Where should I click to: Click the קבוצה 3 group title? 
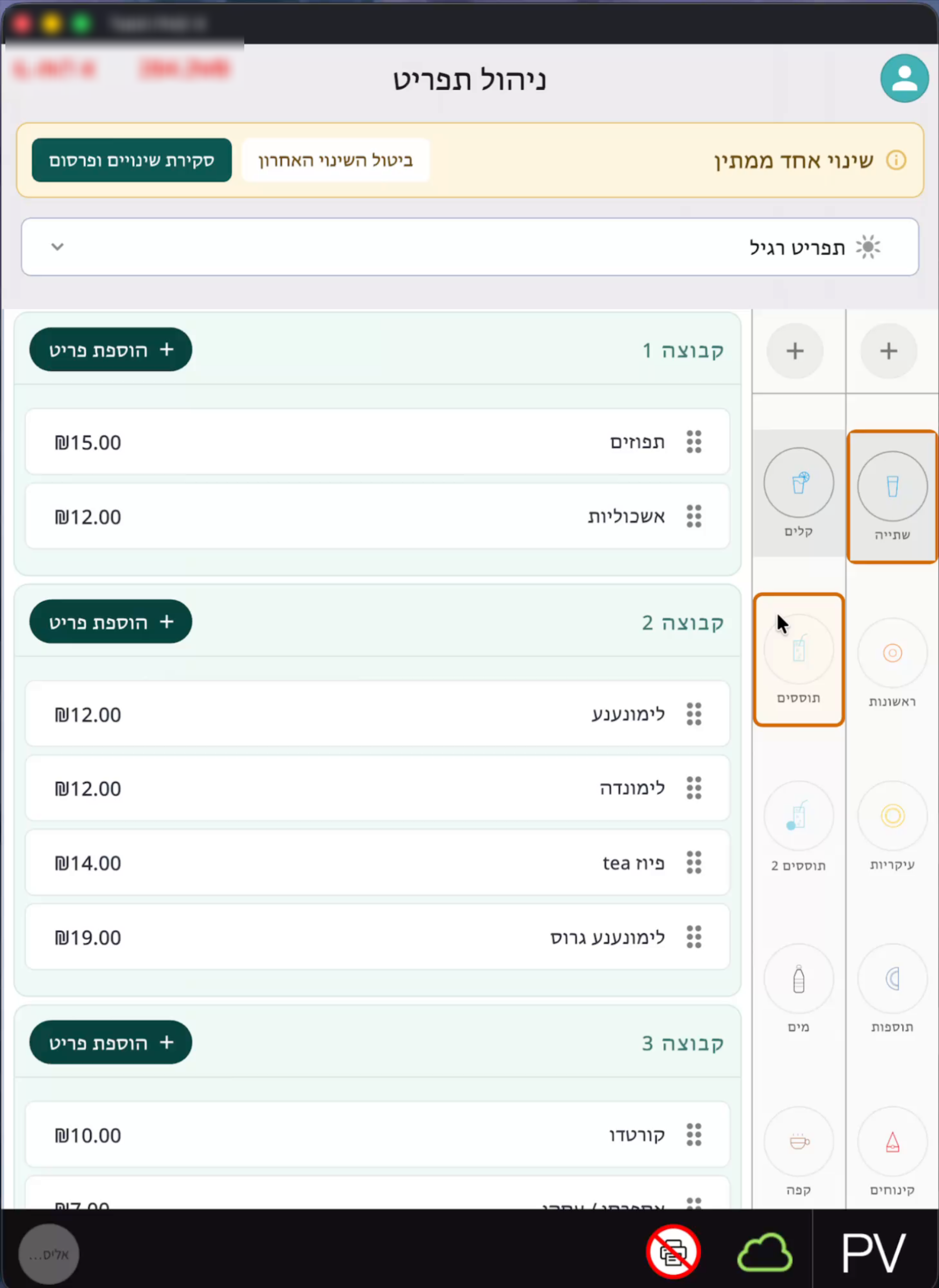[x=683, y=1043]
